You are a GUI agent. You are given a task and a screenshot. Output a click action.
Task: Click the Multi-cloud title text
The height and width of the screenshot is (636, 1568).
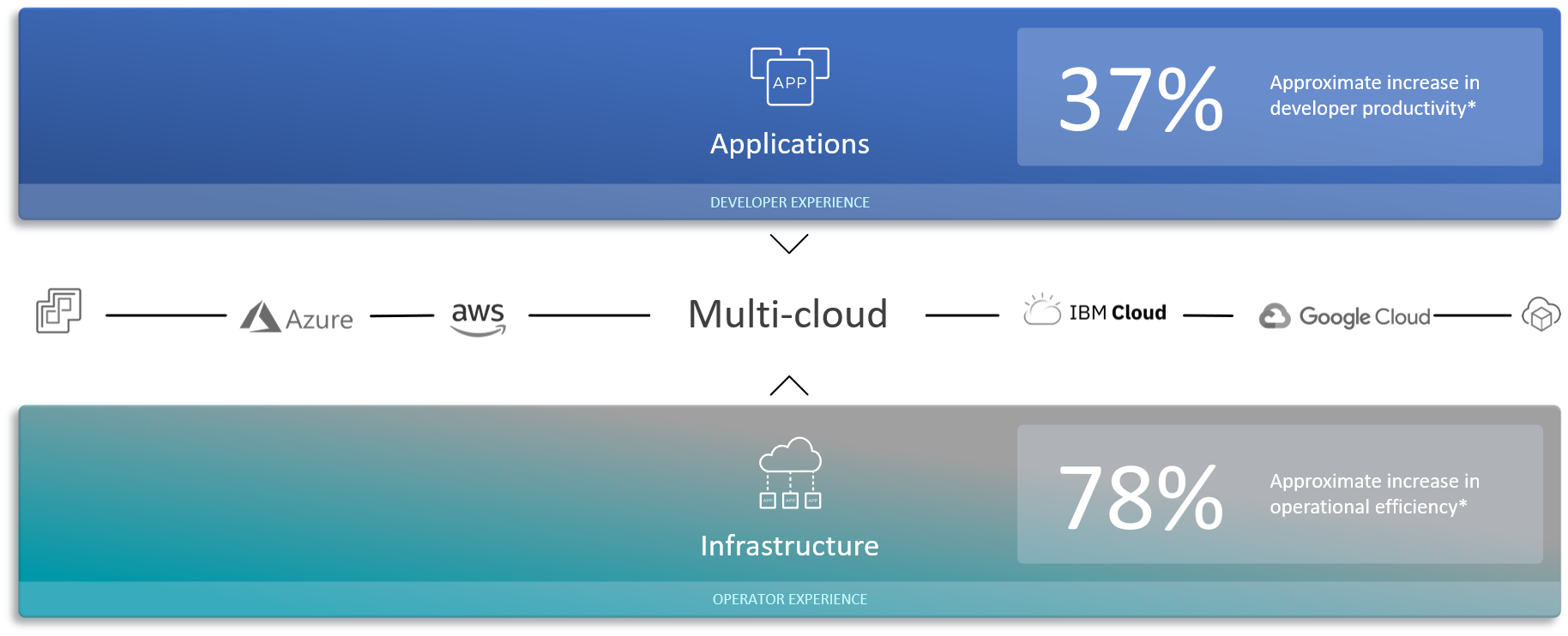pos(788,314)
